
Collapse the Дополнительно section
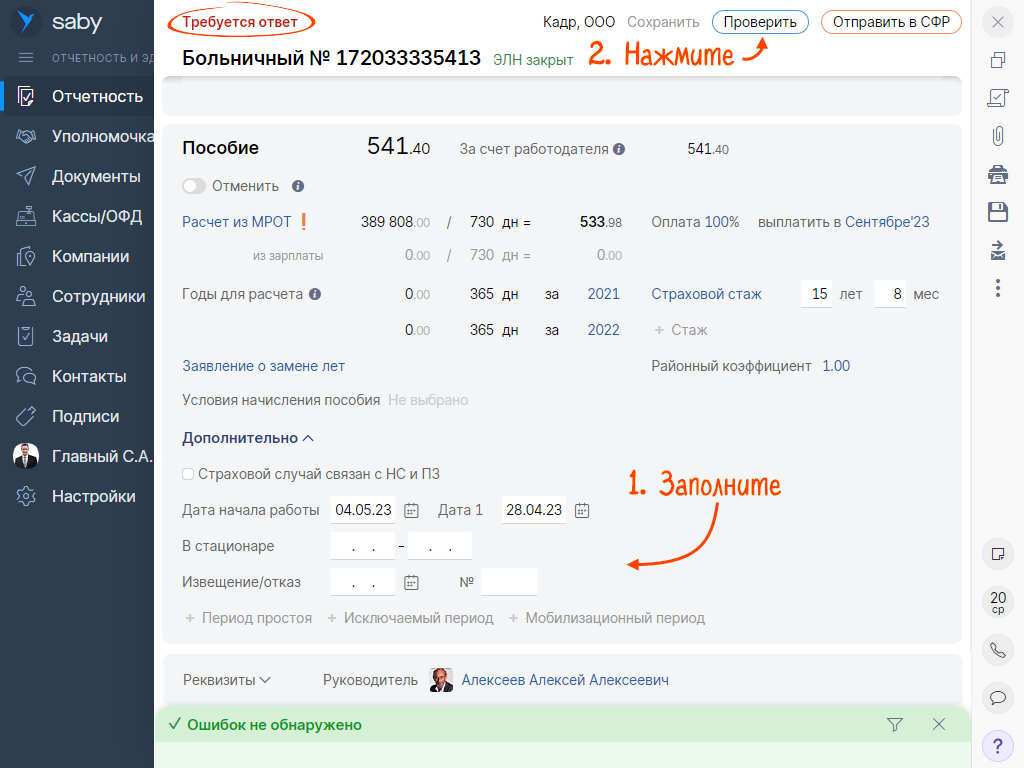tap(232, 437)
